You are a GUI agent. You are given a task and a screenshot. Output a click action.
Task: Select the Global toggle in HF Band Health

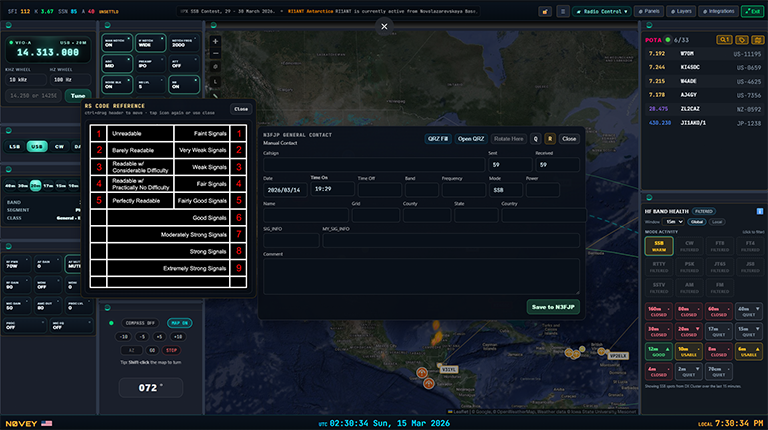tap(696, 222)
